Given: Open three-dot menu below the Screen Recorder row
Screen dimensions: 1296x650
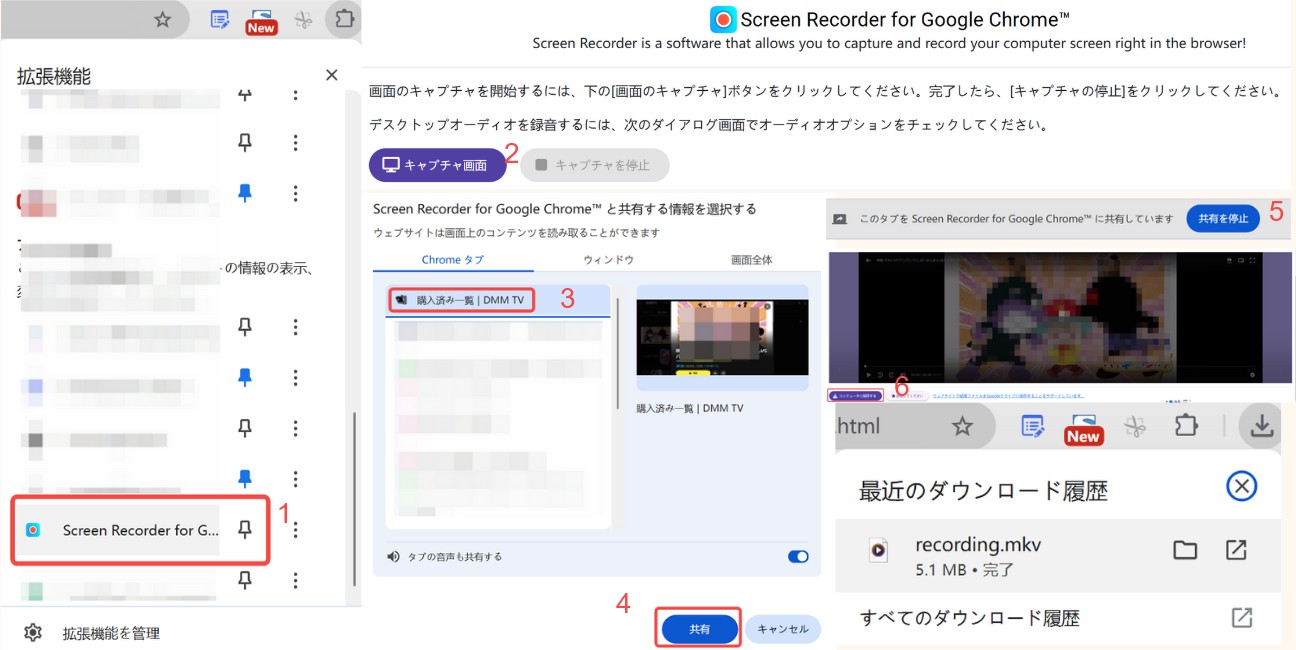Looking at the screenshot, I should (295, 579).
